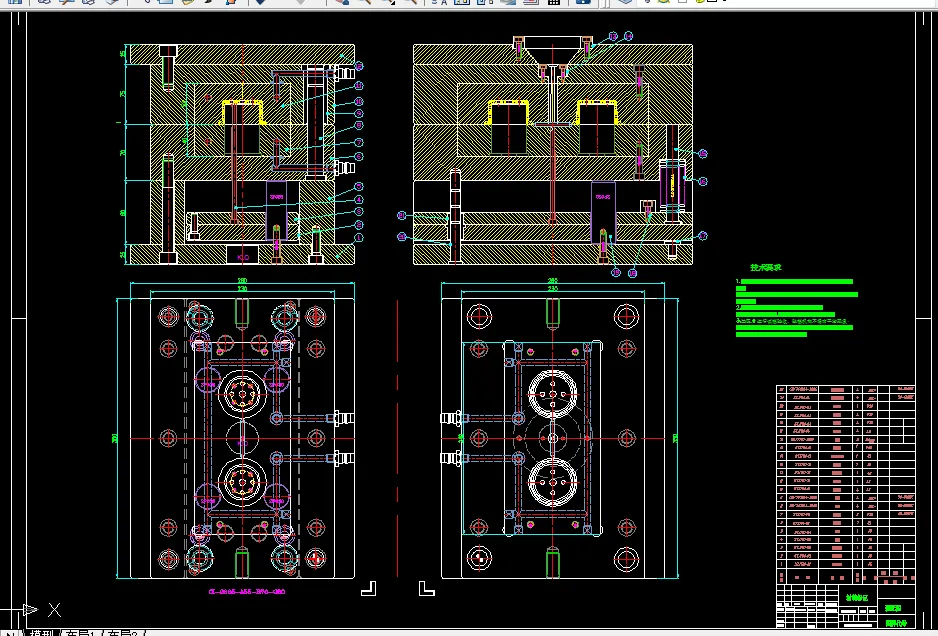
Task: Select the magenta mold base designation text
Action: (246, 592)
